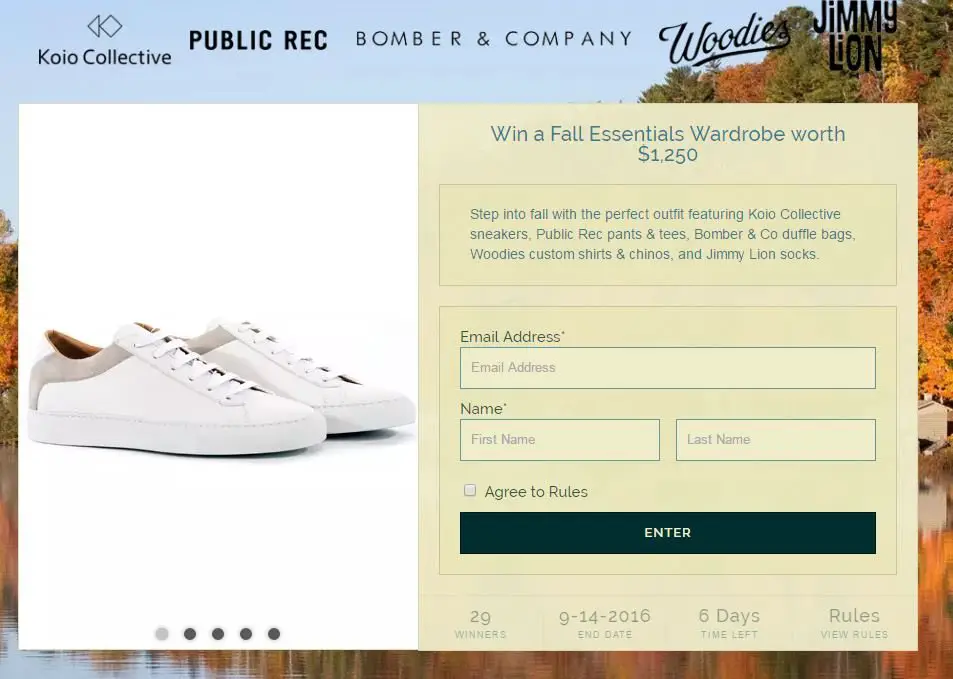Viewport: 953px width, 679px height.
Task: Select the second carousel navigation dot
Action: point(190,633)
